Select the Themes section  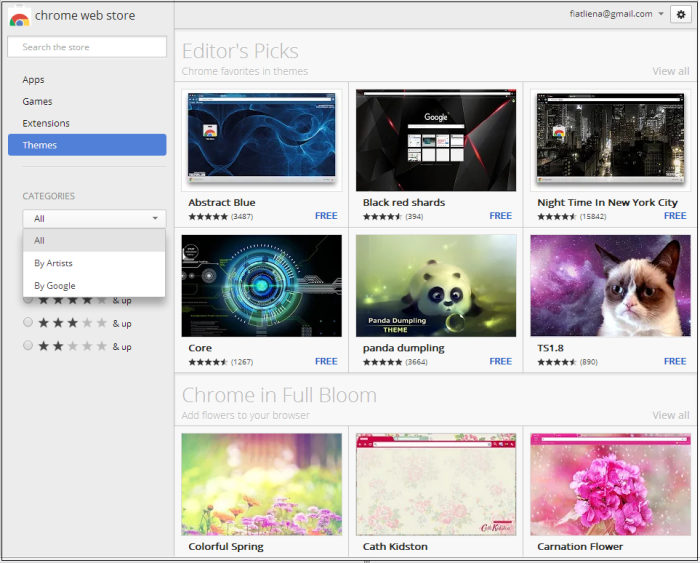pos(87,145)
